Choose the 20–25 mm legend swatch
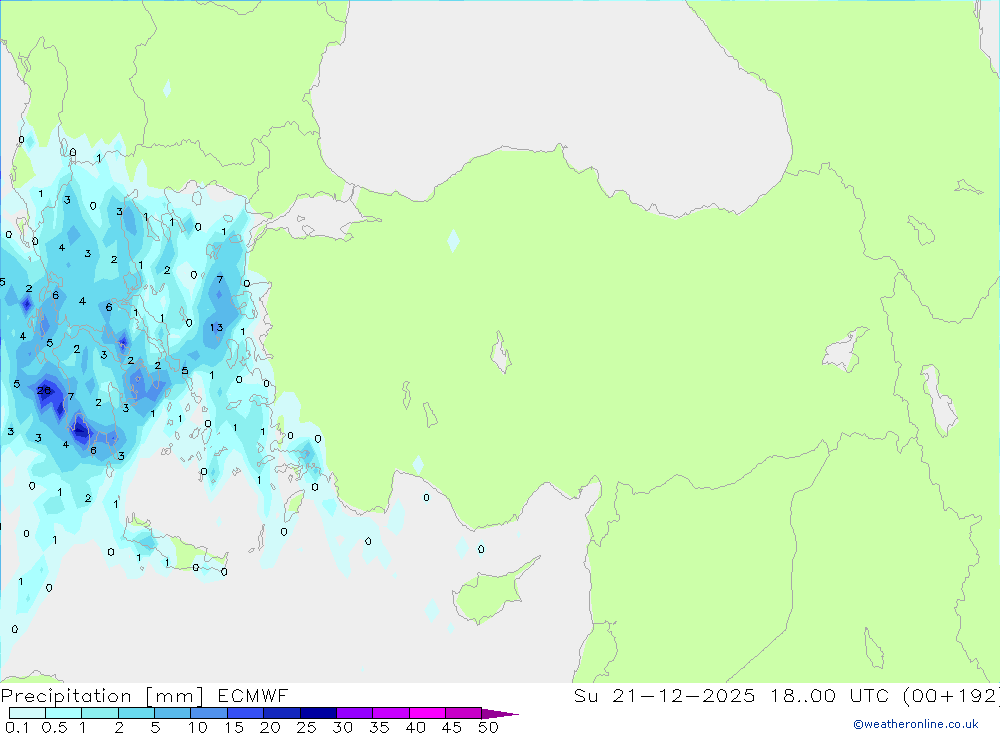The width and height of the screenshot is (1000, 733). coord(282,713)
